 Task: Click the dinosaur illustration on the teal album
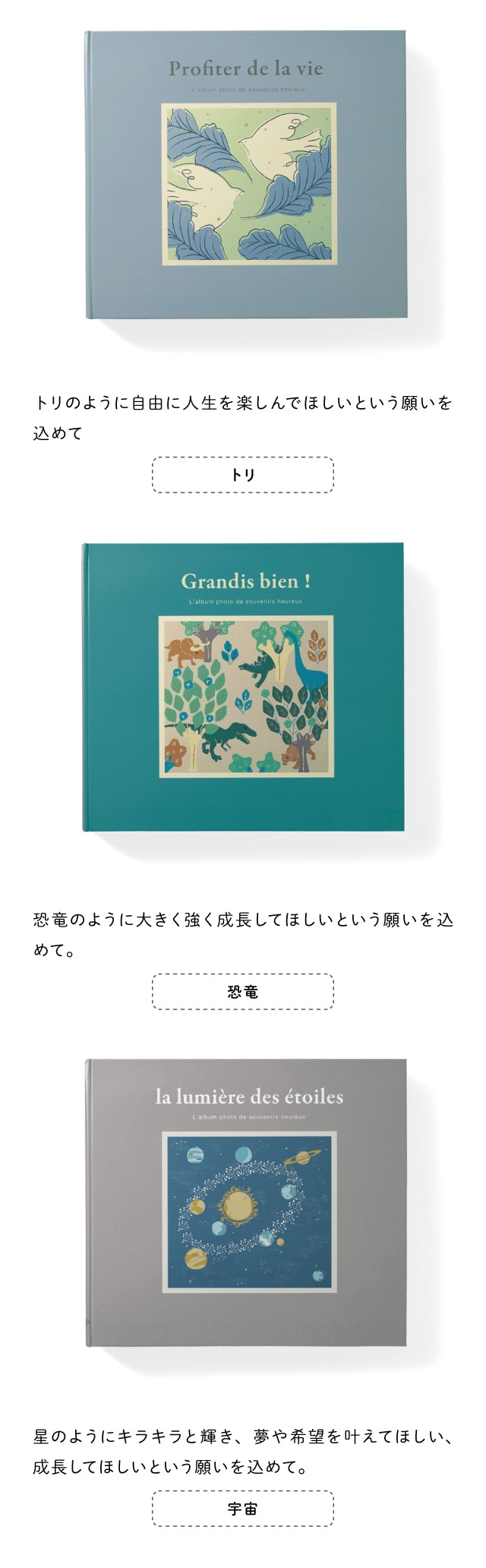coord(246,696)
